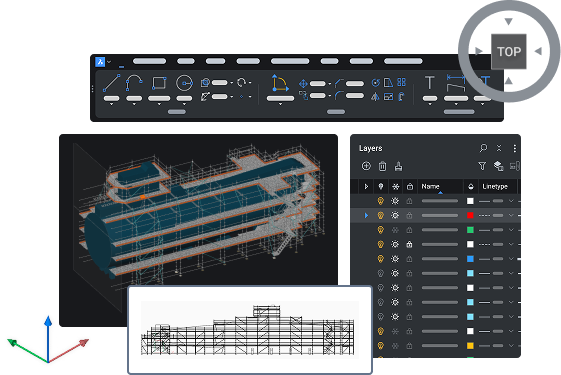Screen dimensions: 561x375
Task: Click the blue current-layer triangle on red row
Action: pyautogui.click(x=366, y=215)
